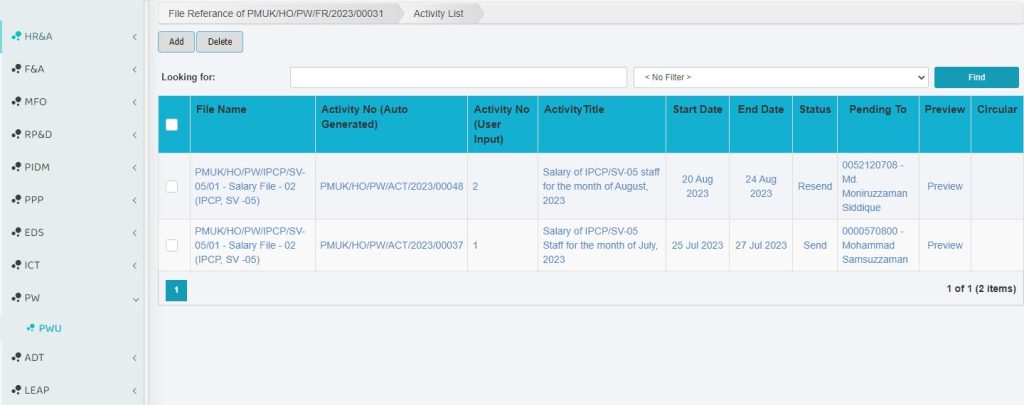Open Preview link for the August activity
This screenshot has height=405, width=1024.
(944, 186)
